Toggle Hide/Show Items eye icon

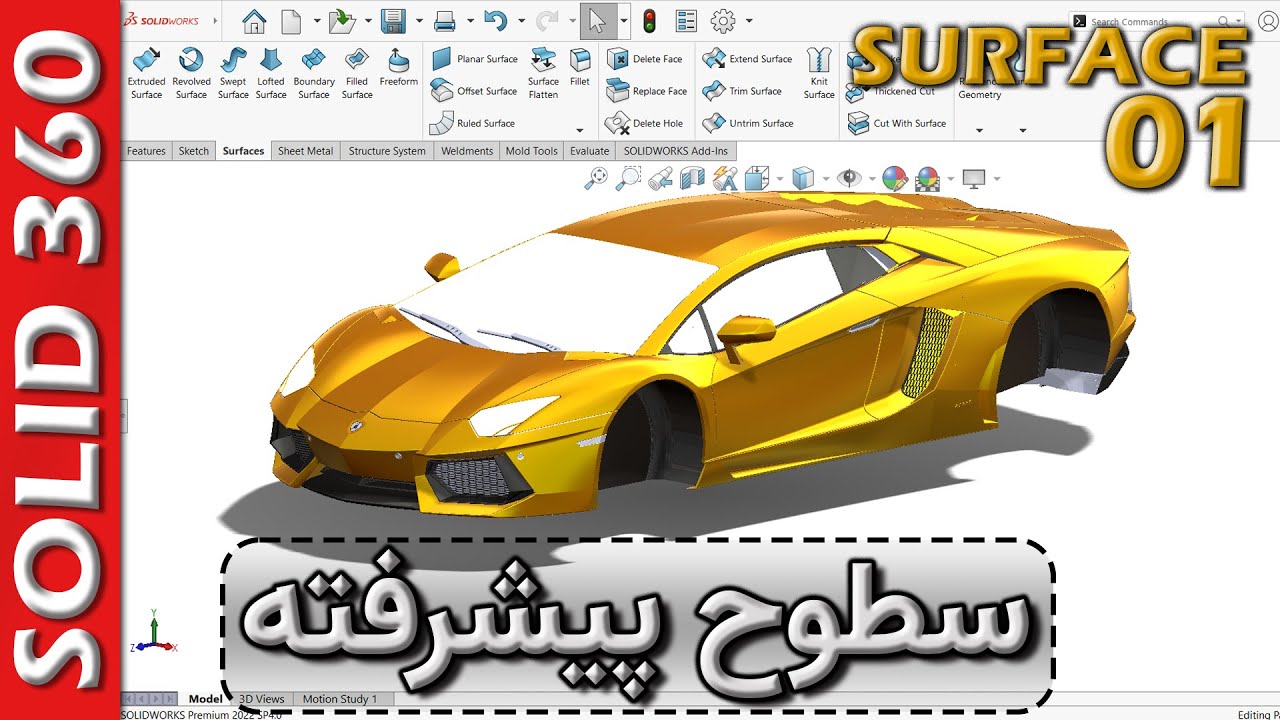(849, 179)
